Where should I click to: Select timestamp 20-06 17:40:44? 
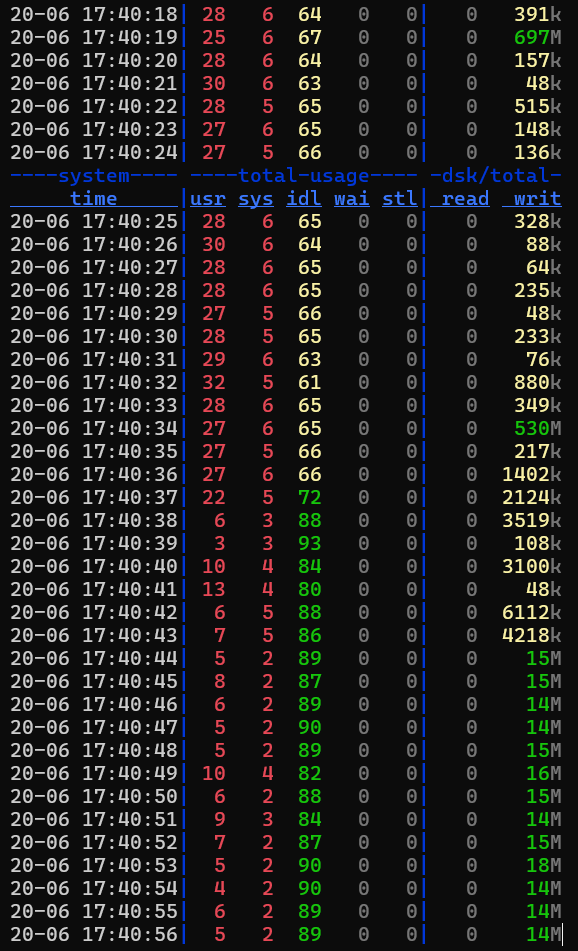[93, 658]
